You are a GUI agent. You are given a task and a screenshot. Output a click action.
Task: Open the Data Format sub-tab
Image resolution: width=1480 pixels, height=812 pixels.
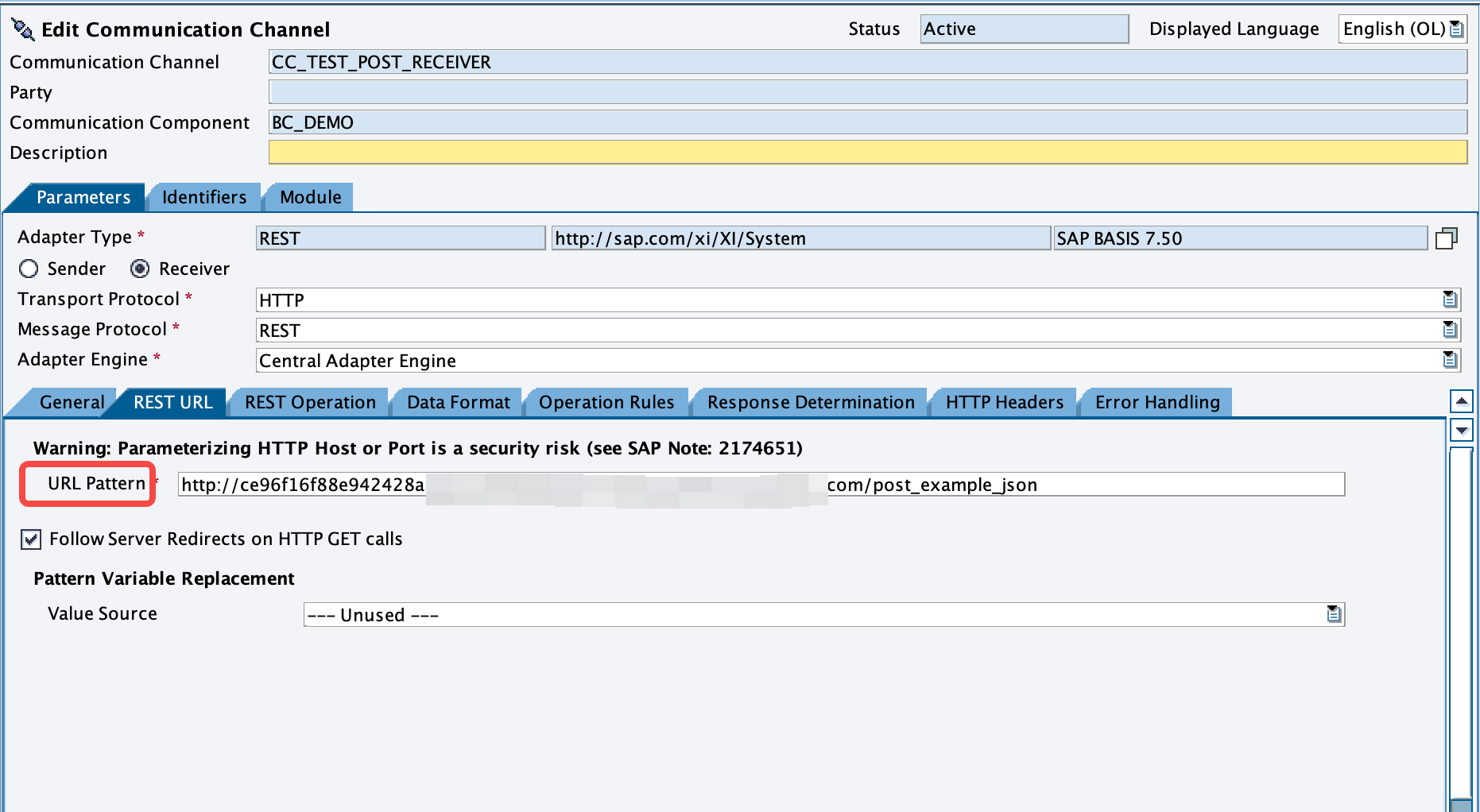click(458, 402)
